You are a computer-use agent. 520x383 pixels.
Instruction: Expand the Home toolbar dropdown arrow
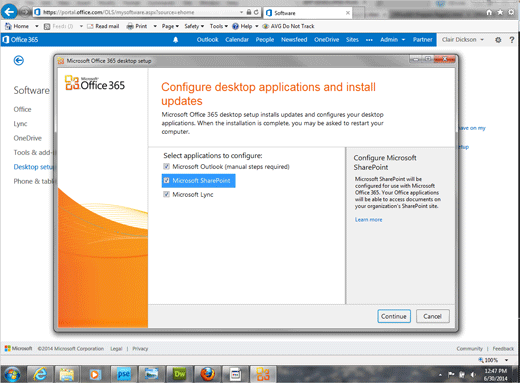[37, 26]
